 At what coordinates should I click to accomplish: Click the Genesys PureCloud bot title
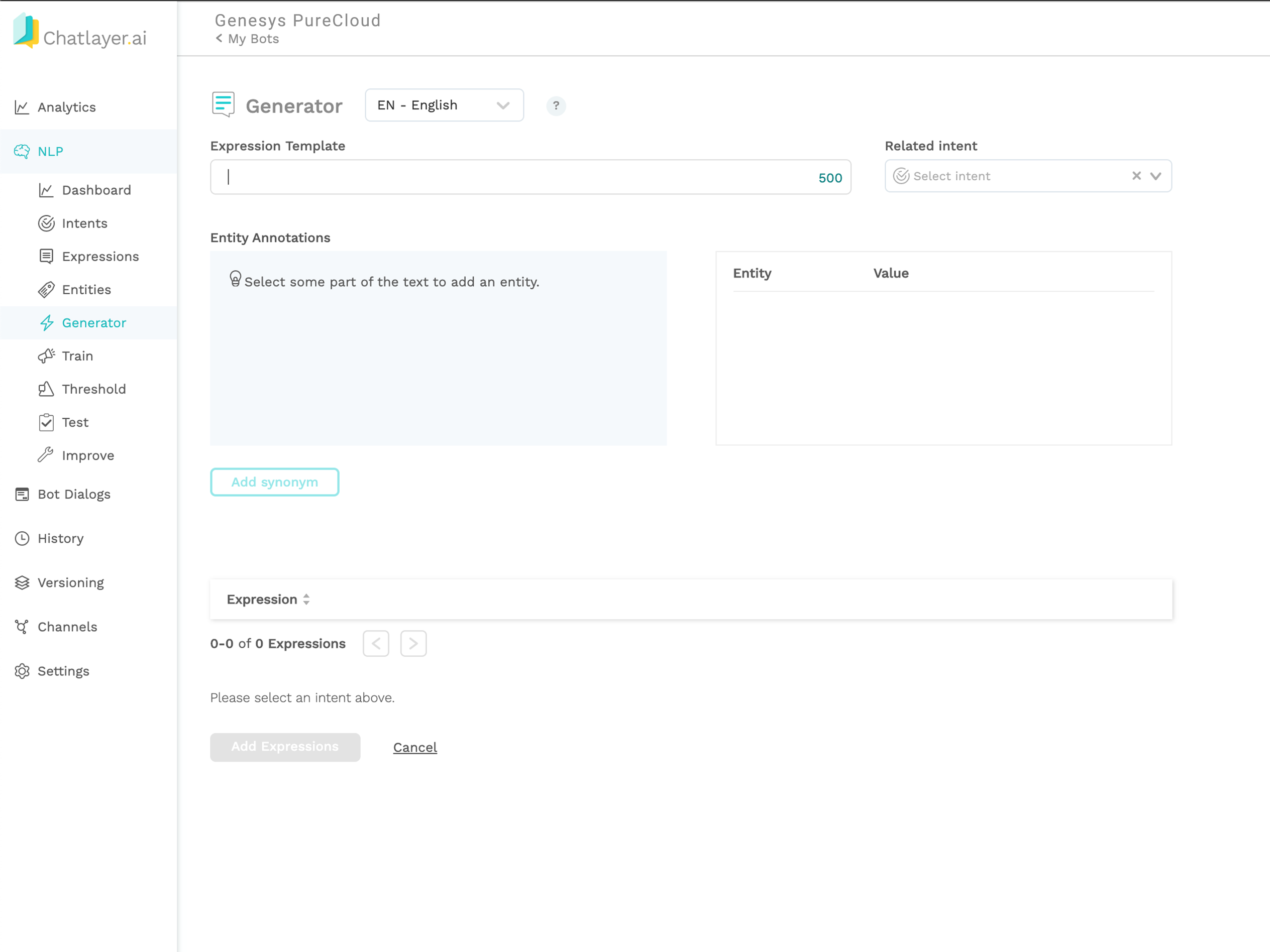pos(298,21)
